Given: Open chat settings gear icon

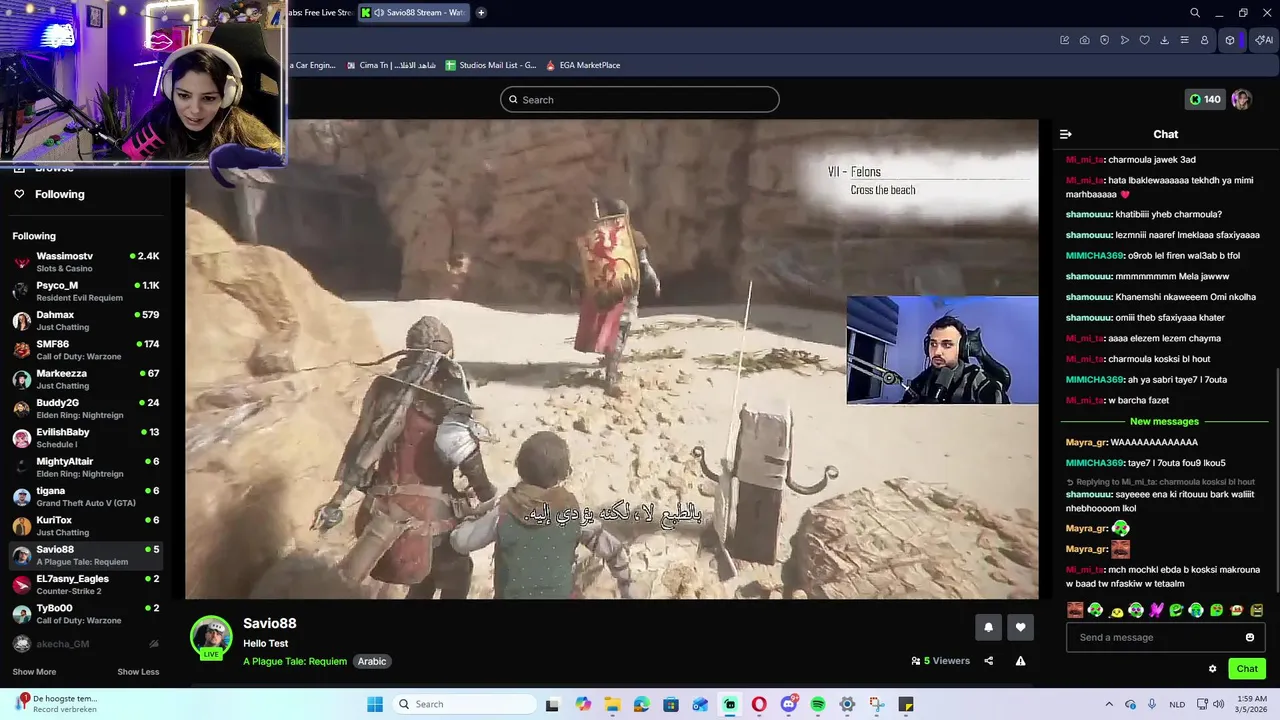Looking at the screenshot, I should click(1212, 669).
